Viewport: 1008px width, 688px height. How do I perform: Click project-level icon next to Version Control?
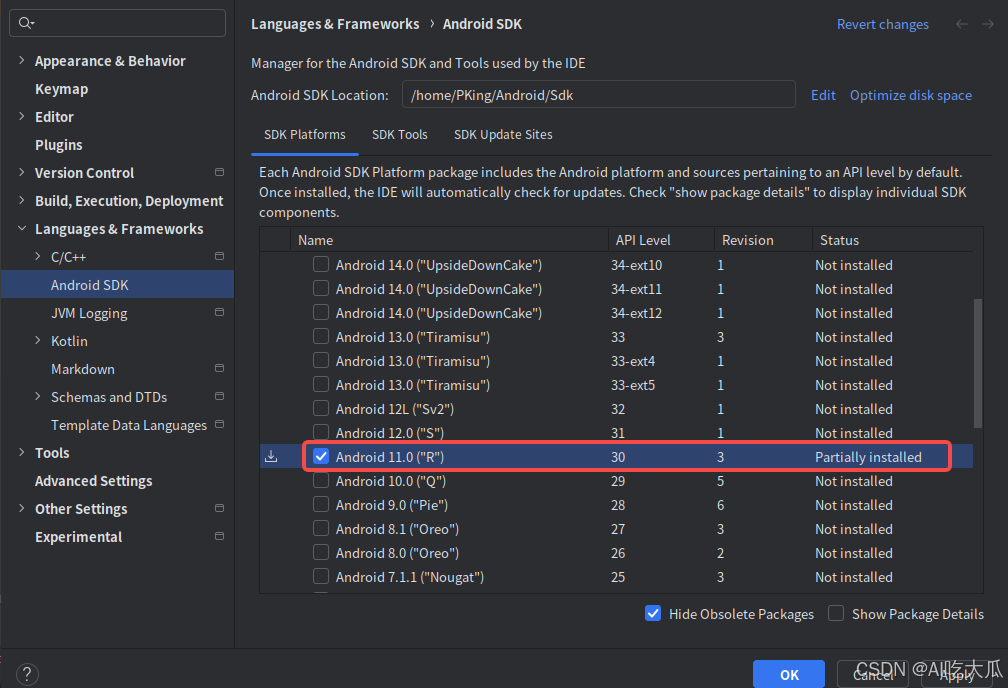219,172
